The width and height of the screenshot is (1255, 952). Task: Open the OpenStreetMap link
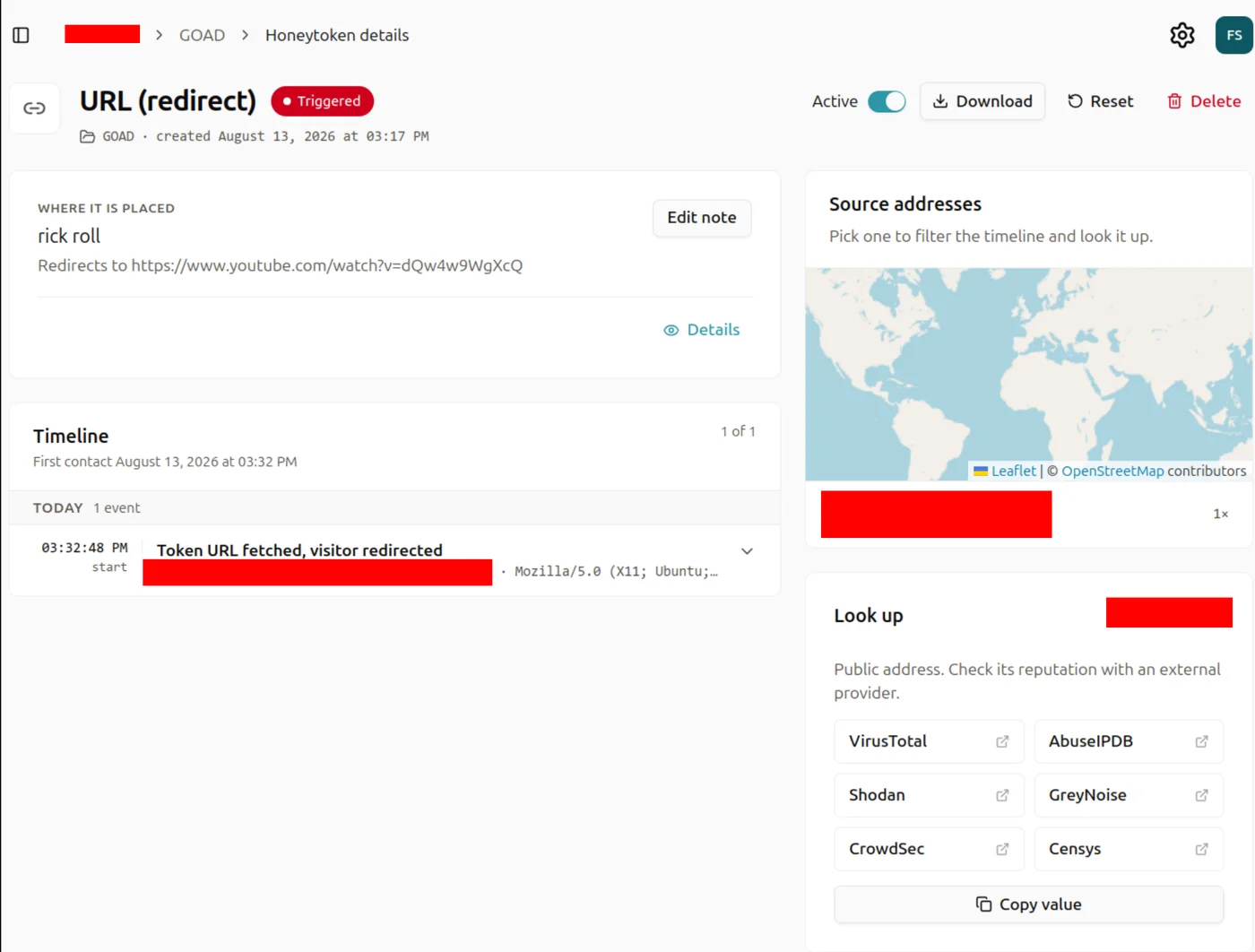[1112, 471]
